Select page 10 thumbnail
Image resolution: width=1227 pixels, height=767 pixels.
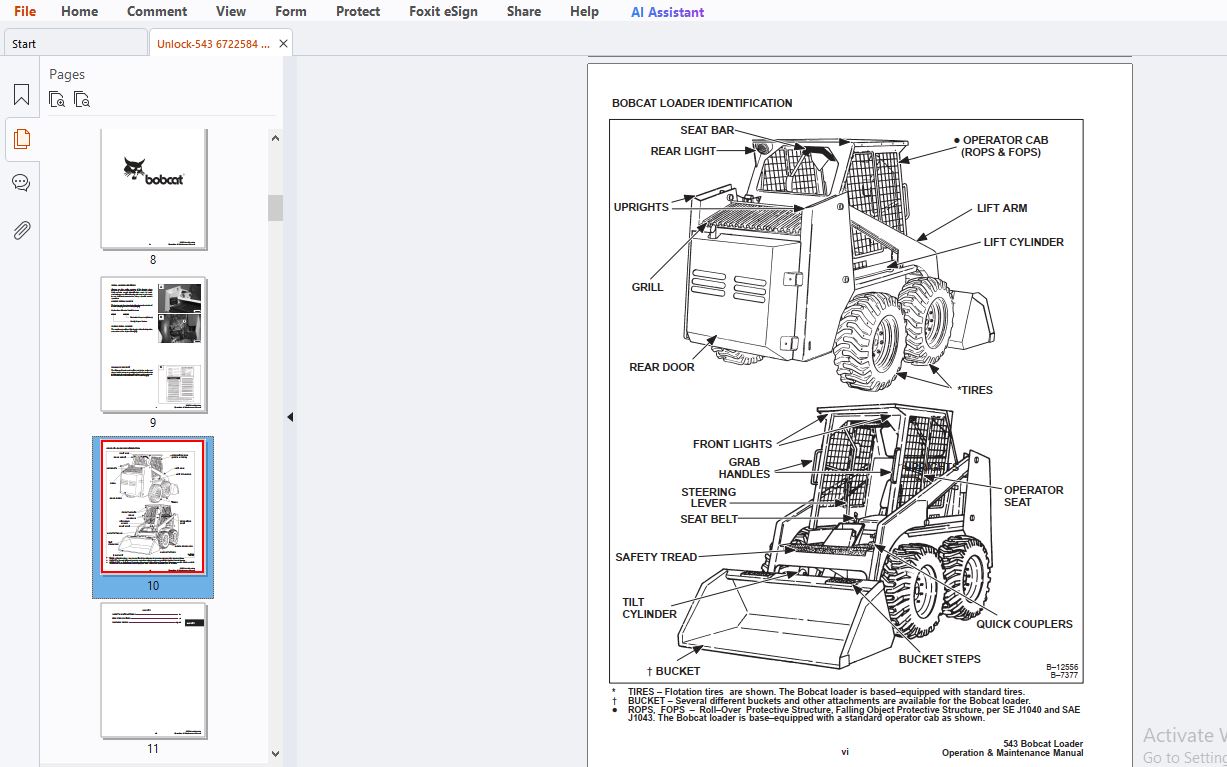153,507
